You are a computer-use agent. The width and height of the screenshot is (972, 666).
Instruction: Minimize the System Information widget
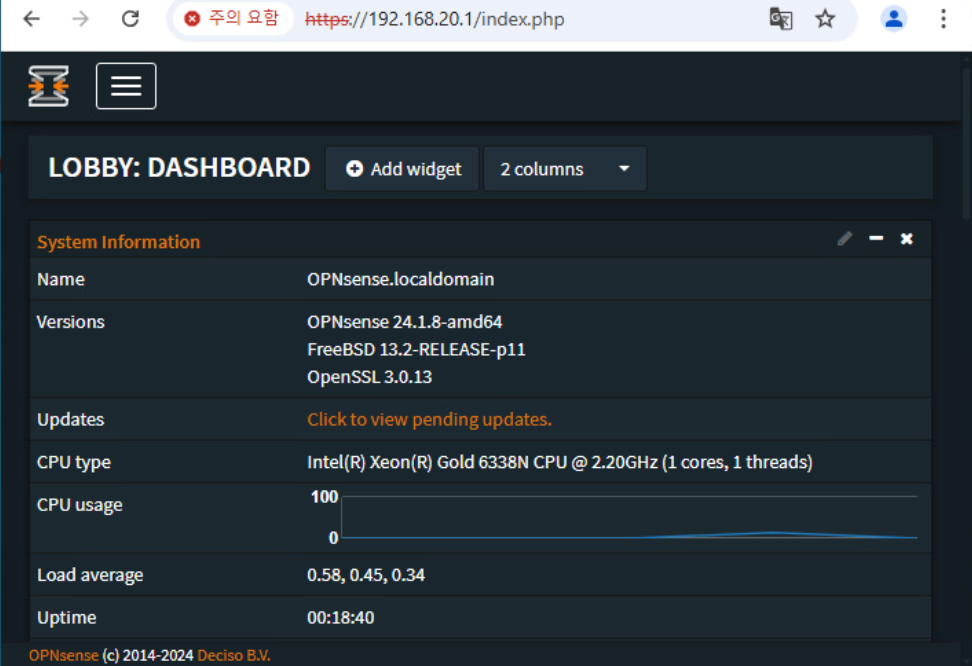[x=876, y=238]
